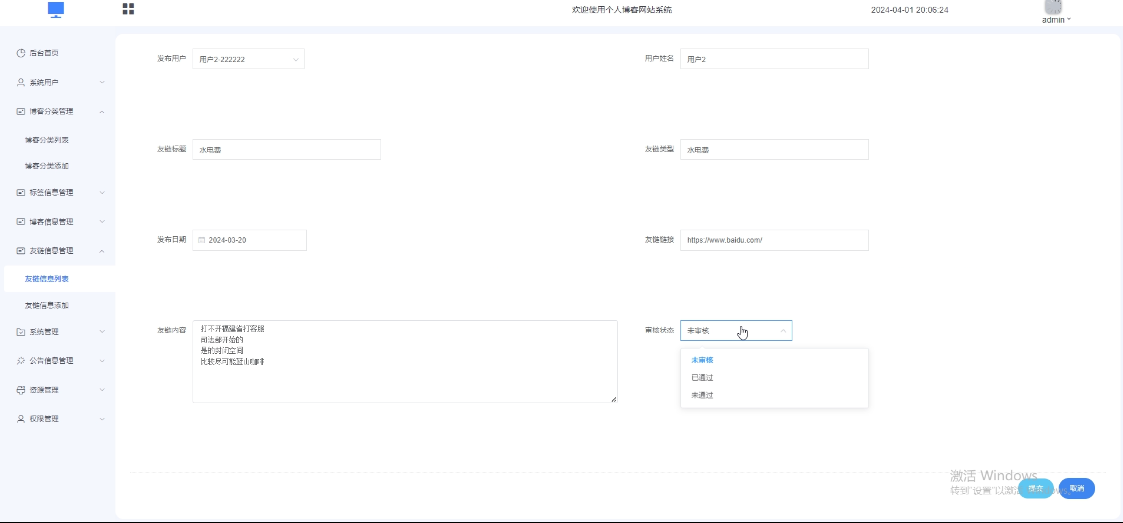The height and width of the screenshot is (523, 1123).
Task: Click the four-square grid menu icon
Action: pyautogui.click(x=128, y=9)
